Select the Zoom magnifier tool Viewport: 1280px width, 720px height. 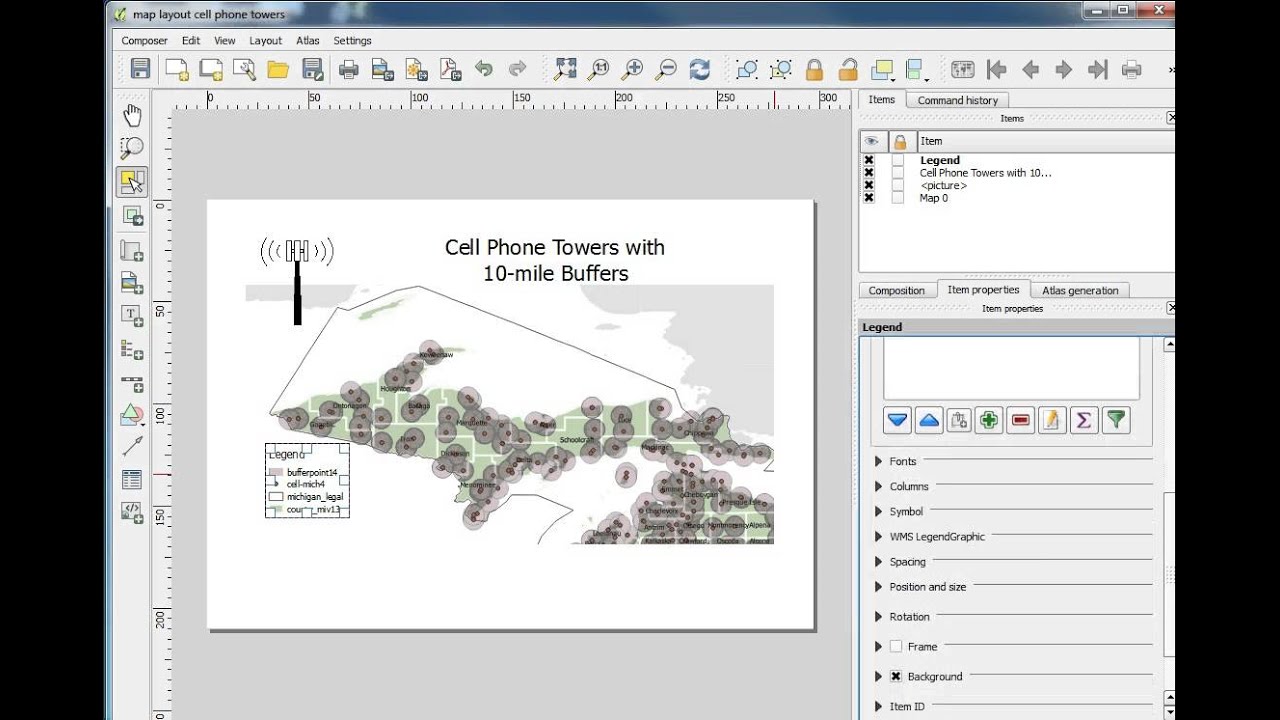tap(132, 148)
